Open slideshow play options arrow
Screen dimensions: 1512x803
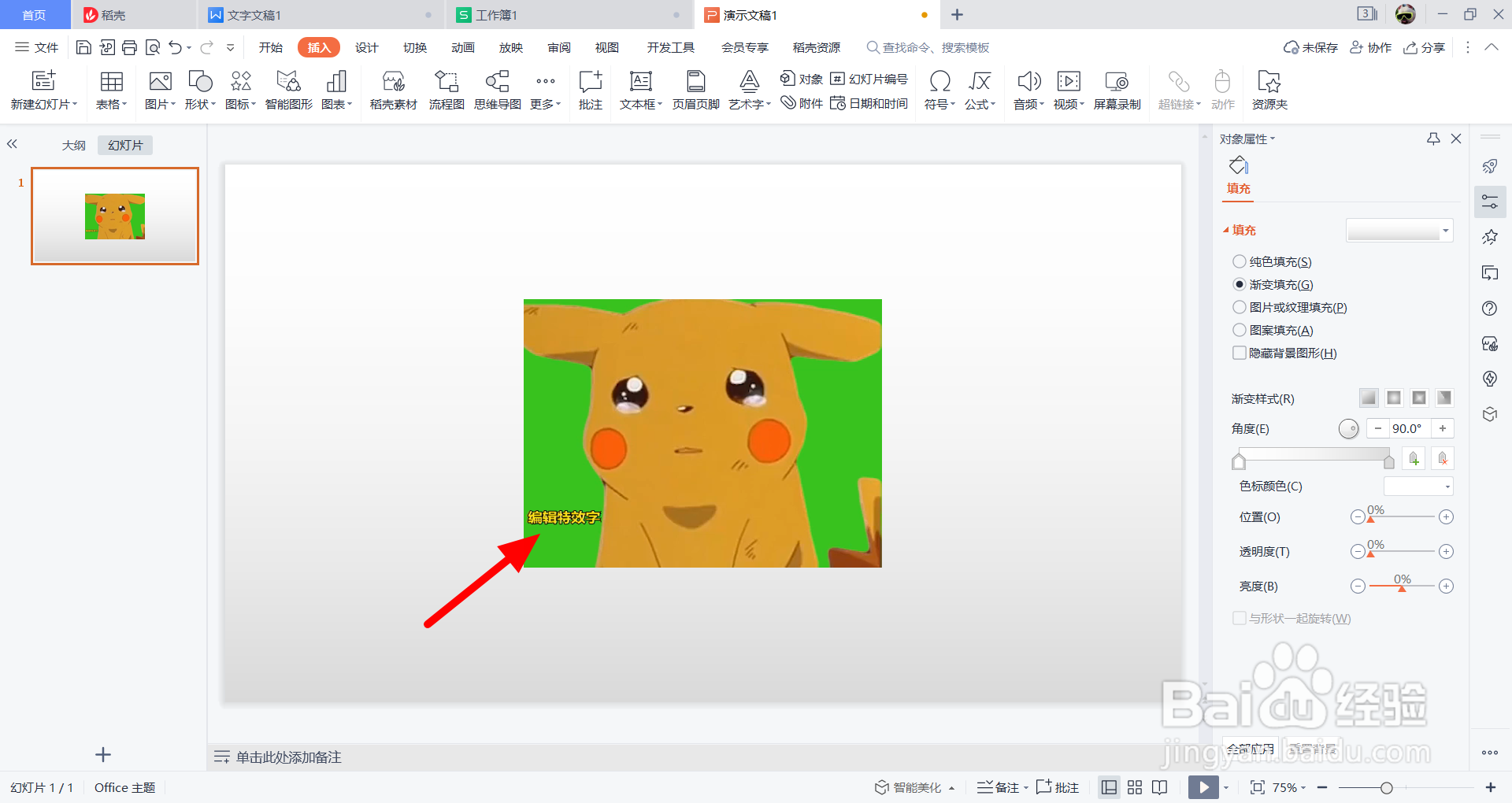coord(1226,787)
